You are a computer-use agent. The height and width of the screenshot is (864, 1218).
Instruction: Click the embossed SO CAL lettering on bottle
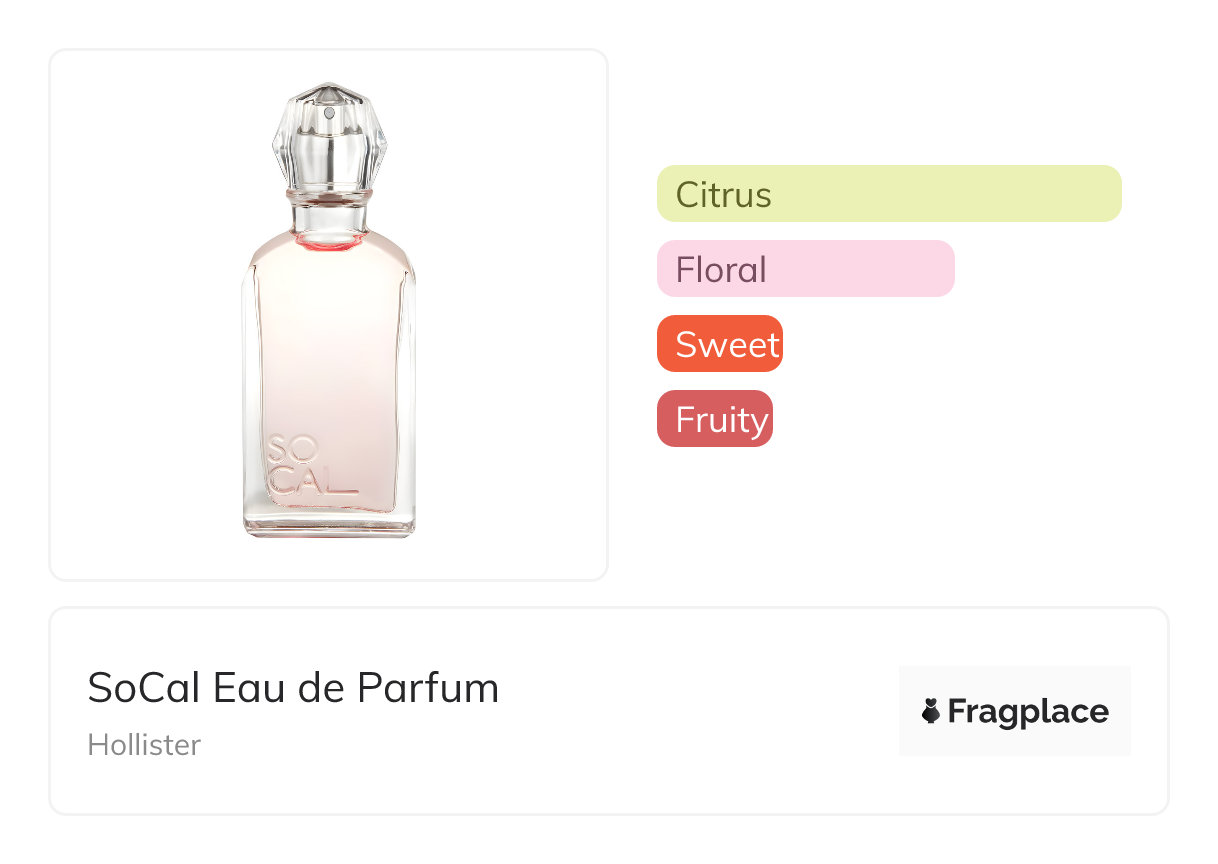tap(305, 465)
